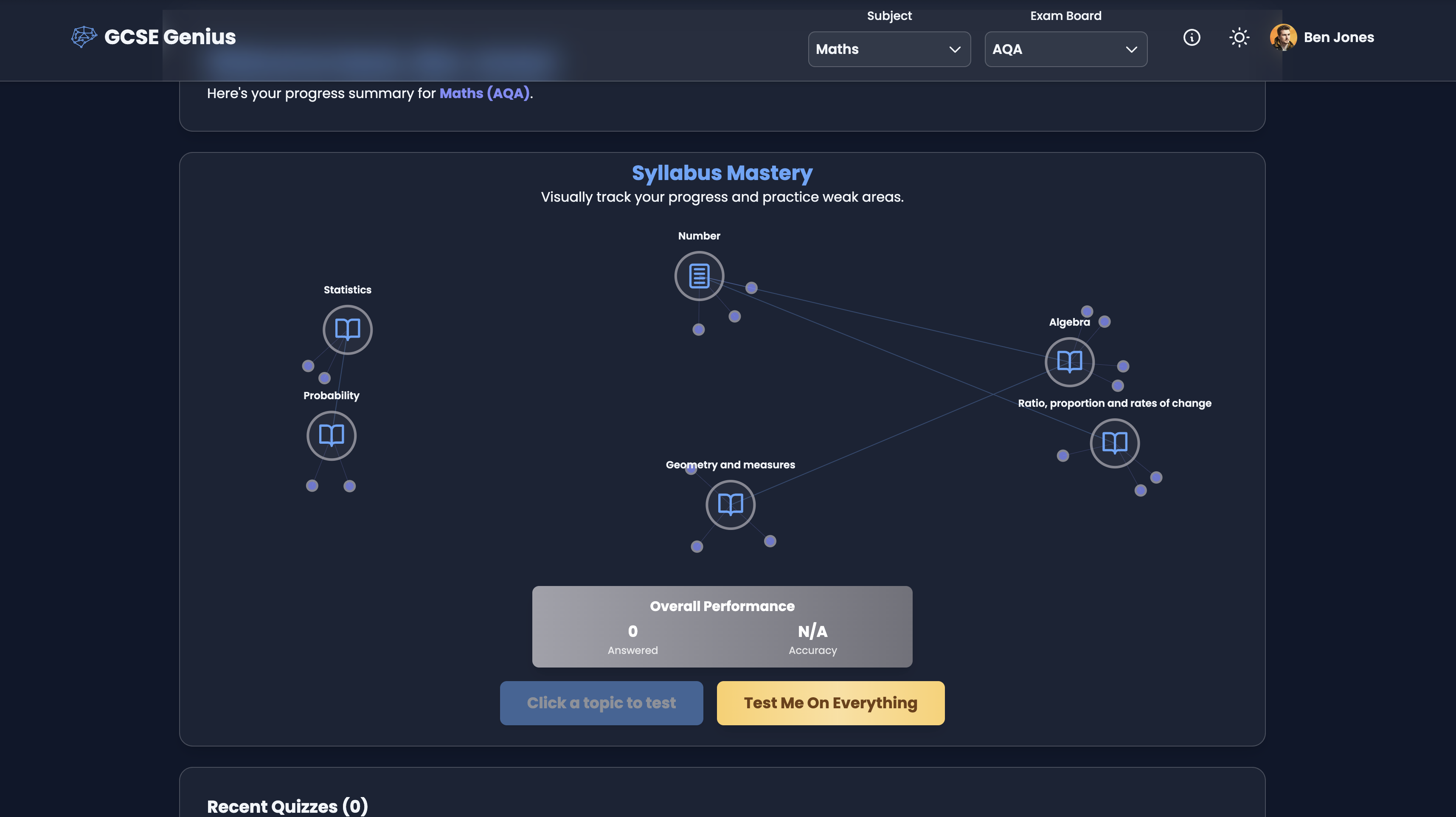Click the 'Click a topic to test' button

[601, 703]
